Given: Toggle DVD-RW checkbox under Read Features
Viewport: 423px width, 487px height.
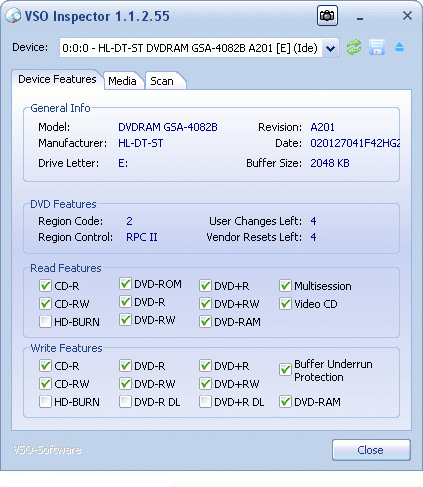Looking at the screenshot, I should pyautogui.click(x=125, y=320).
